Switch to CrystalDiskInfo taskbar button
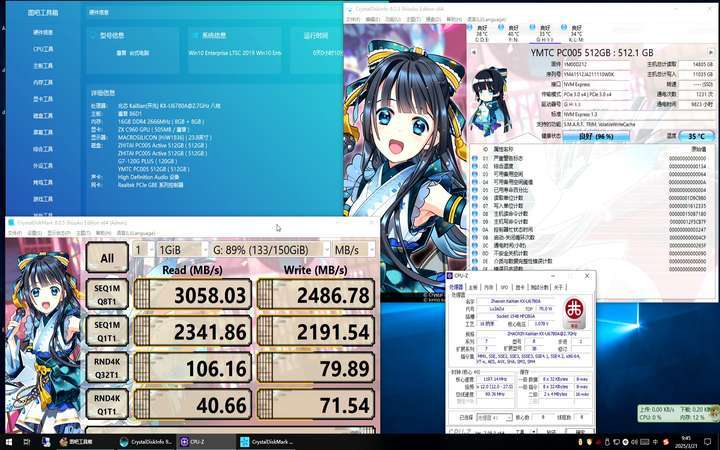 click(x=146, y=442)
